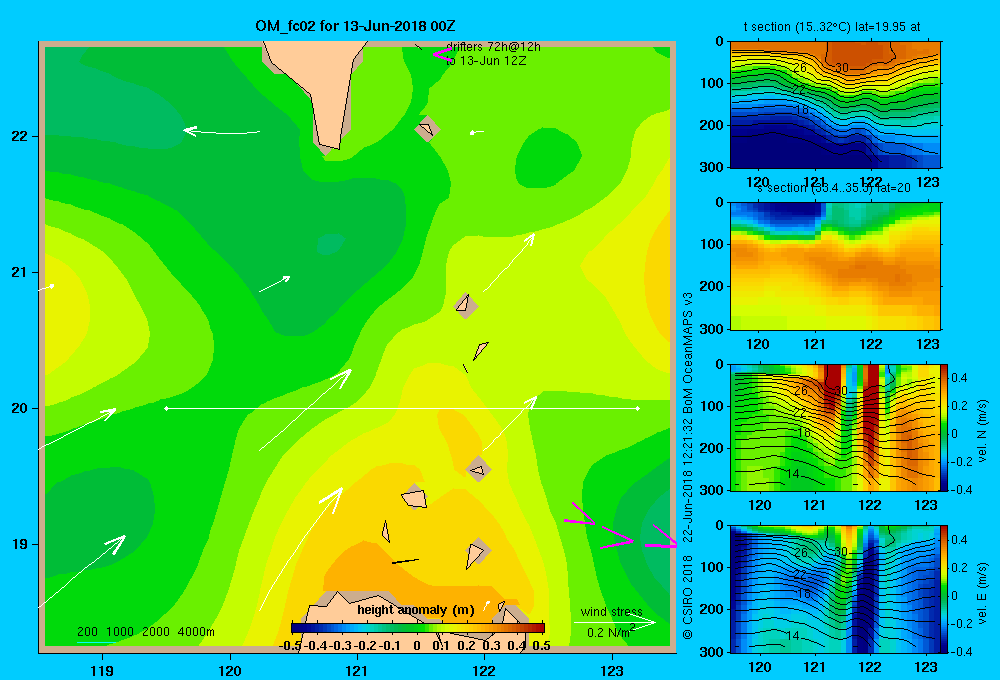Click the "0.5" label on height anomaly bar
Image resolution: width=1000 pixels, height=680 pixels.
(x=541, y=646)
